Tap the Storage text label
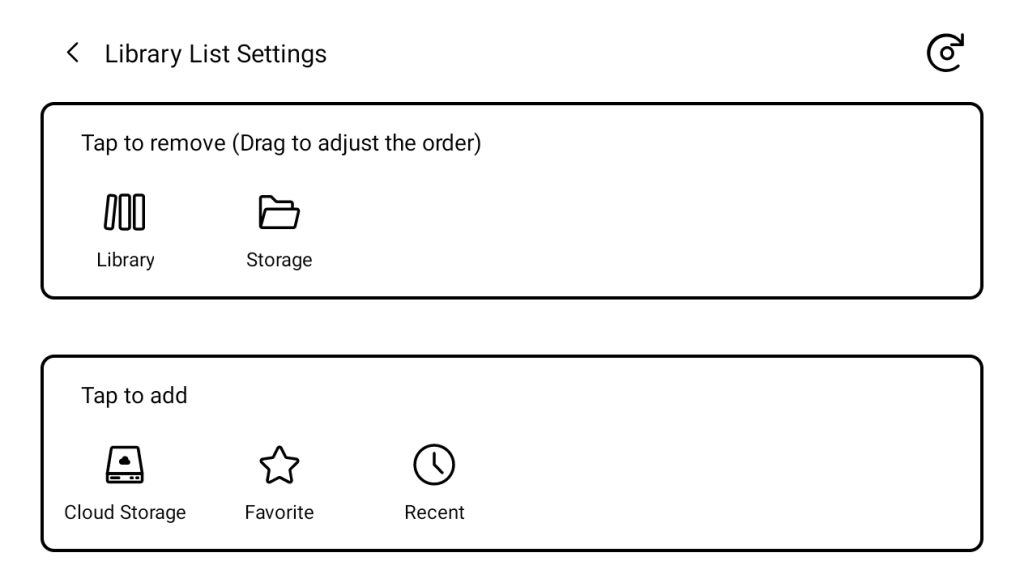1024x578 pixels. [x=279, y=260]
